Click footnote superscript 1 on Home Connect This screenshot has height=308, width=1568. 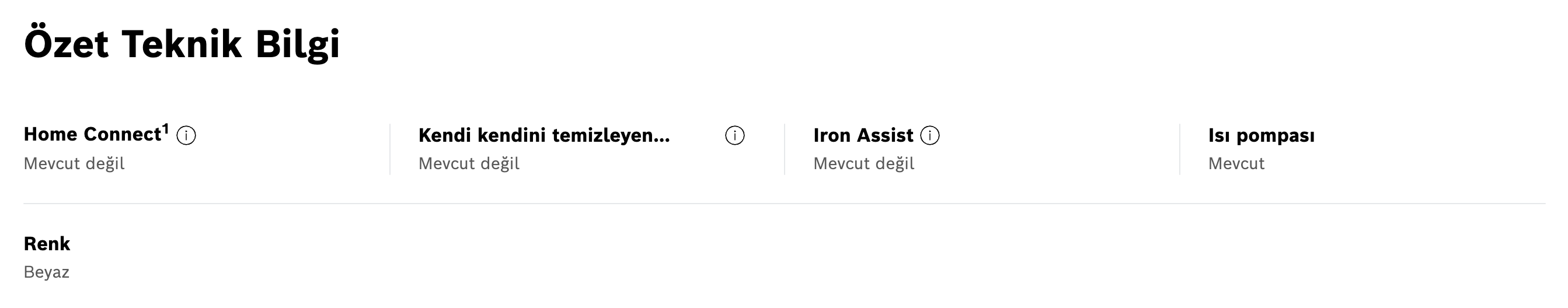pyautogui.click(x=165, y=128)
